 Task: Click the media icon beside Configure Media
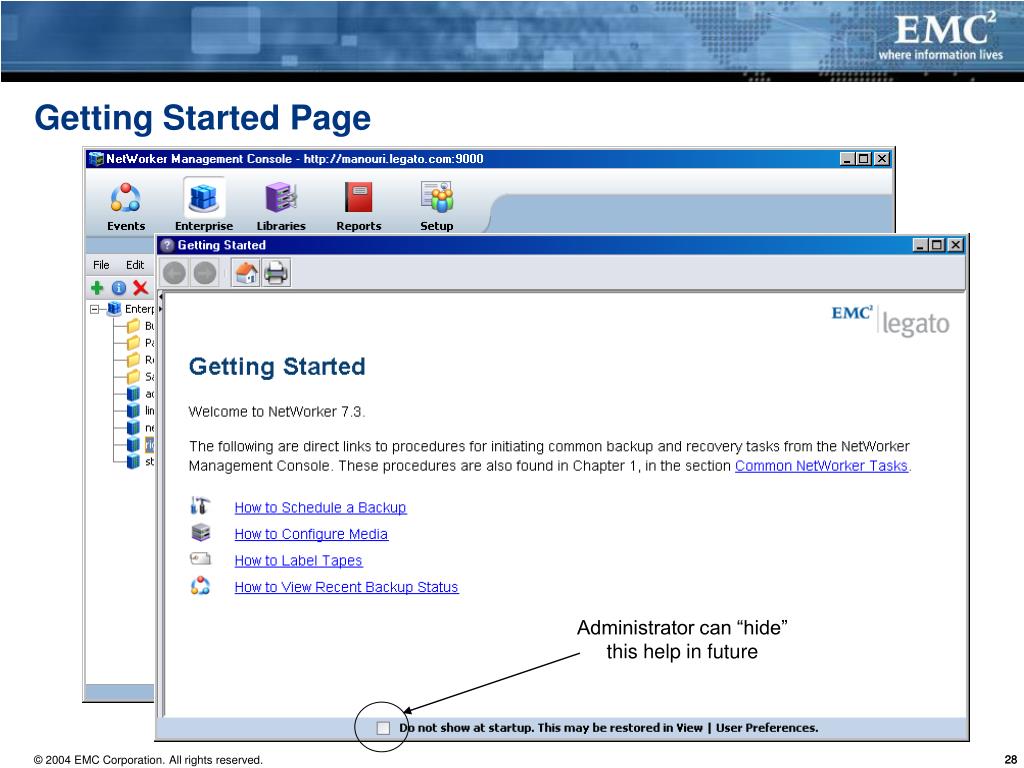[x=200, y=533]
